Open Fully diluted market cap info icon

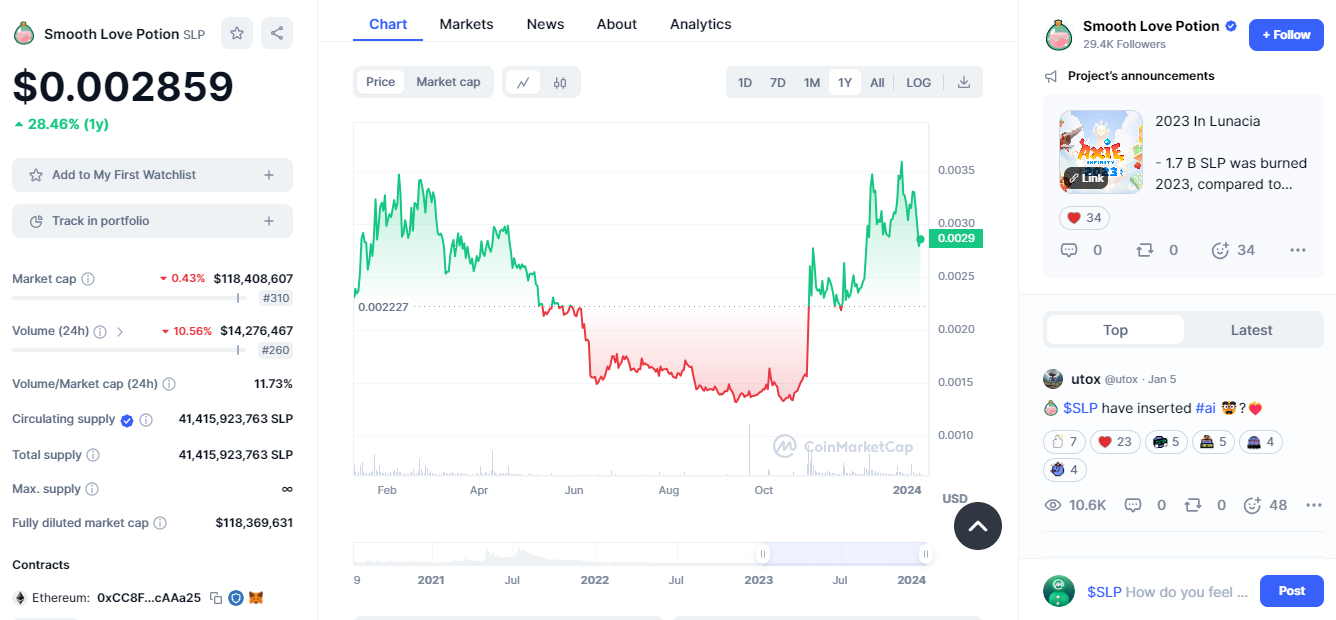[x=160, y=523]
